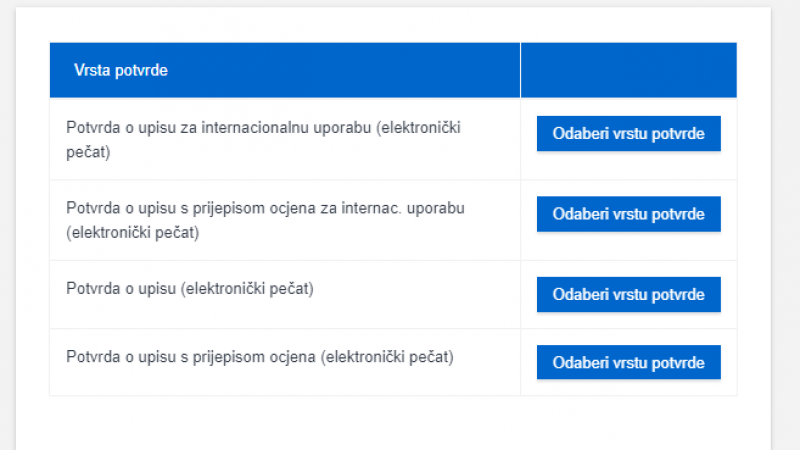Click 'Potvrda o upisu s prijepisom ocjena (elektronički pečat)' text

click(259, 356)
